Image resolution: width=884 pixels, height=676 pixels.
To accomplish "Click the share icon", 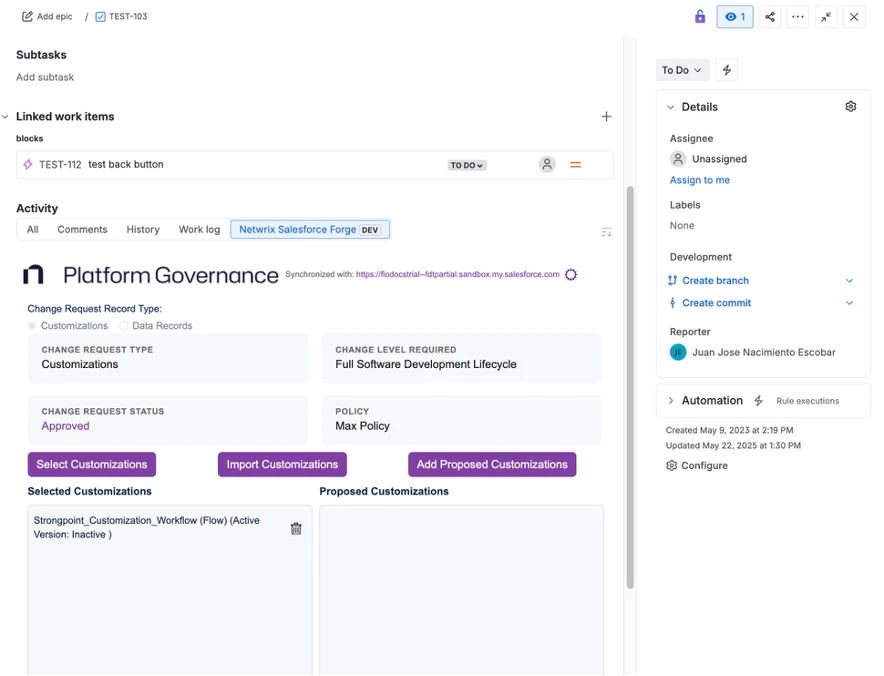I will 770,17.
